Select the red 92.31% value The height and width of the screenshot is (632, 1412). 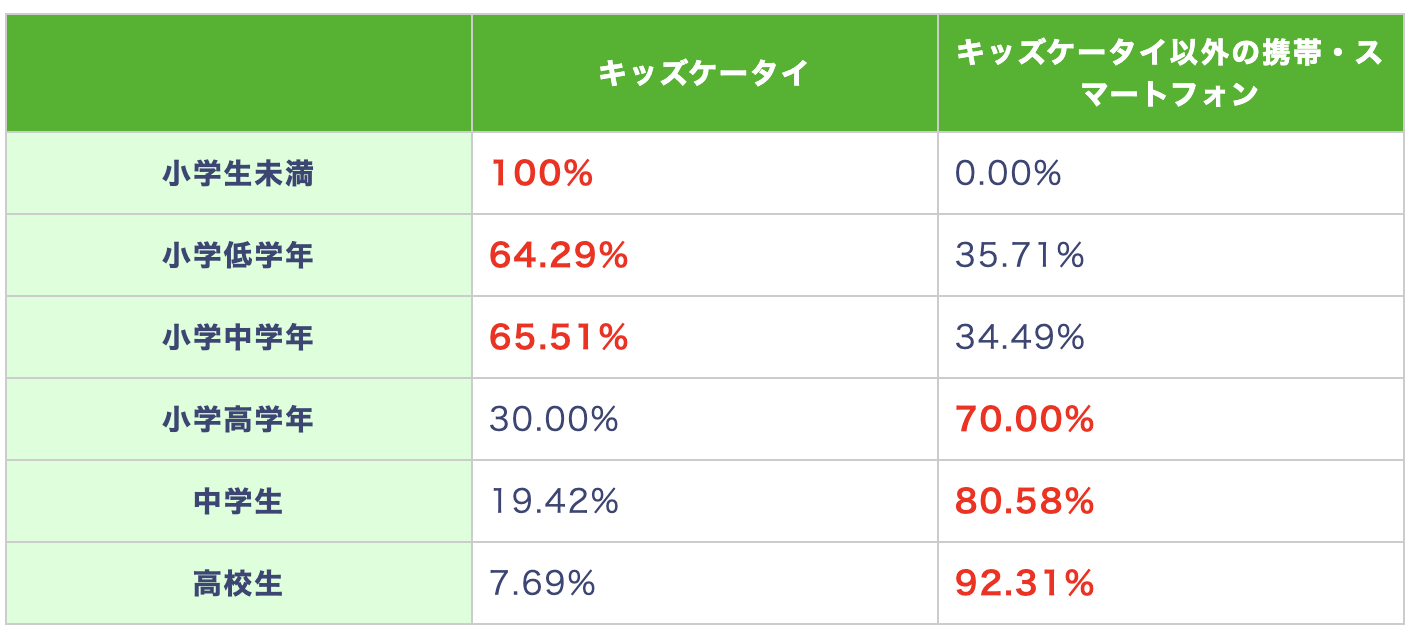(x=1025, y=584)
